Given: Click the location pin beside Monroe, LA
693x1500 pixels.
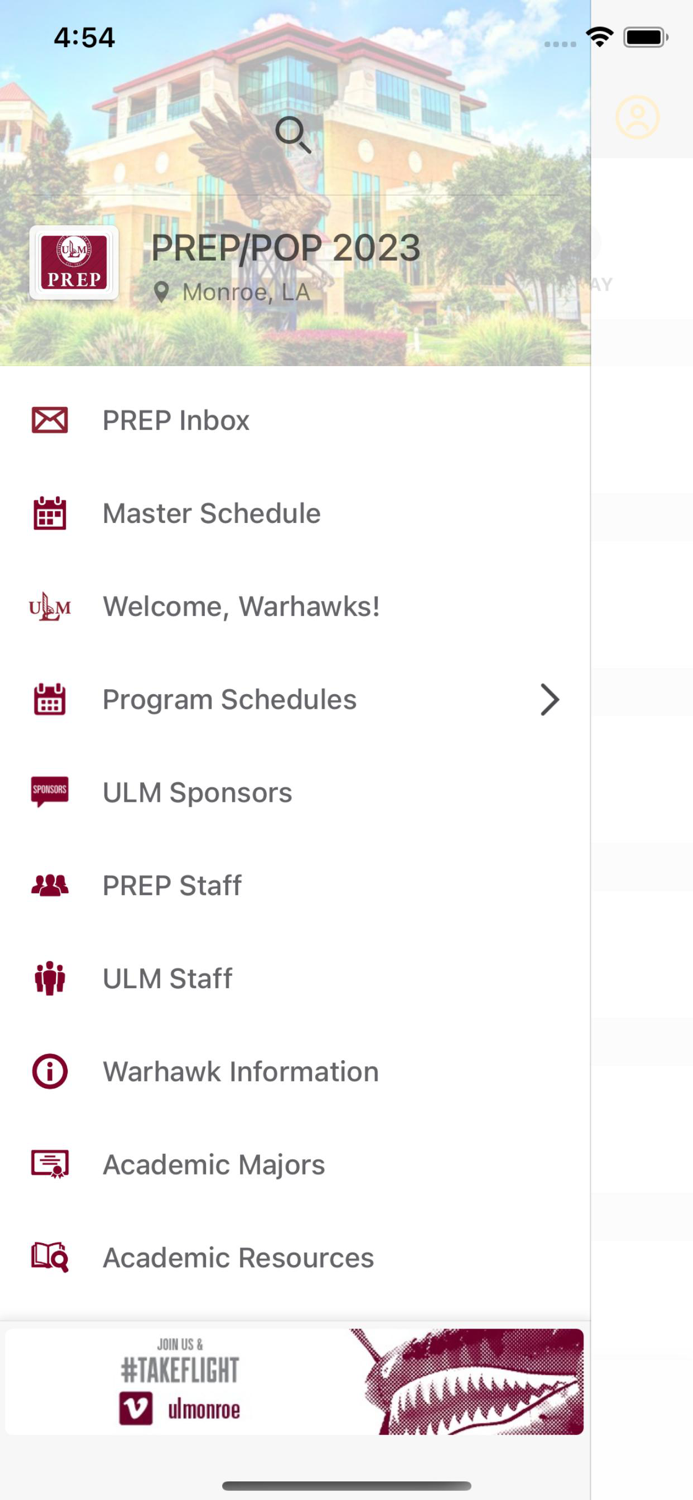Looking at the screenshot, I should 162,291.
